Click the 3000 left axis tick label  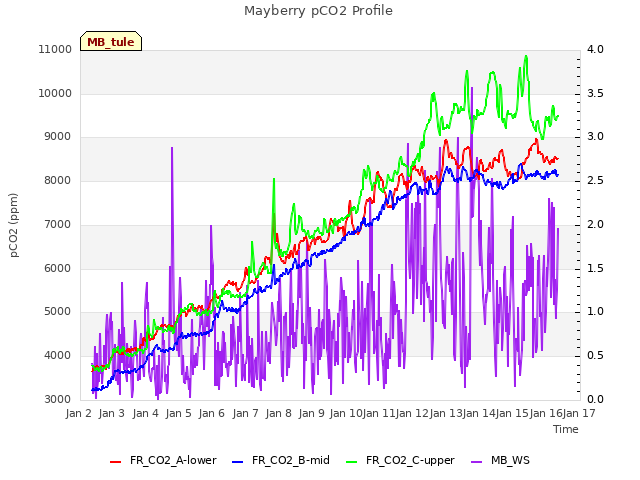(58, 399)
